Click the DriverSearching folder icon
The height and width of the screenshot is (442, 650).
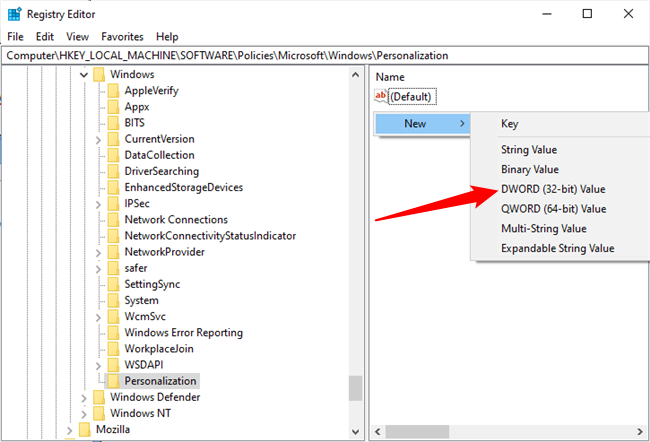[113, 172]
